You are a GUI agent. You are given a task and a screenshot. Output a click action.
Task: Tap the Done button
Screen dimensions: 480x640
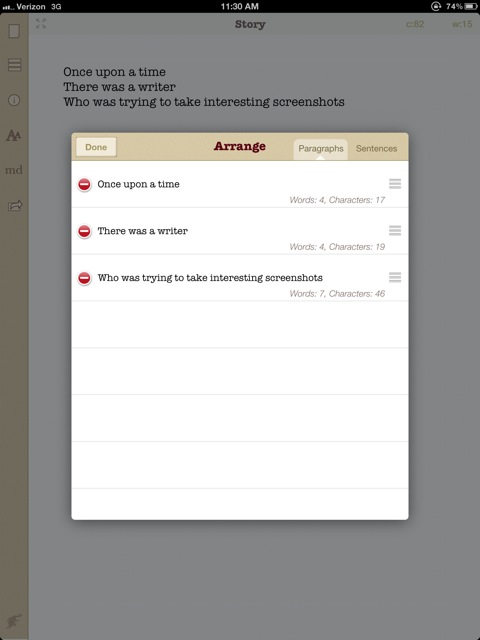click(x=96, y=147)
